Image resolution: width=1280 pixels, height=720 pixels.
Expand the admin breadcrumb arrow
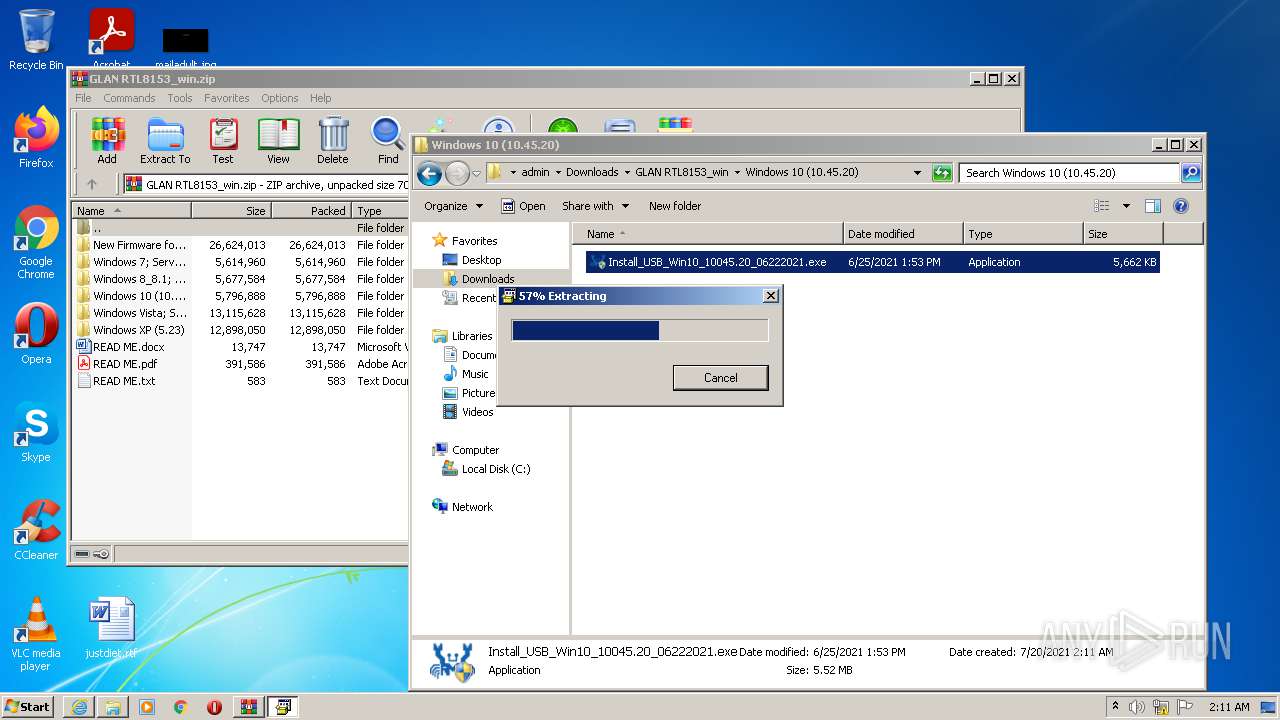coord(558,173)
